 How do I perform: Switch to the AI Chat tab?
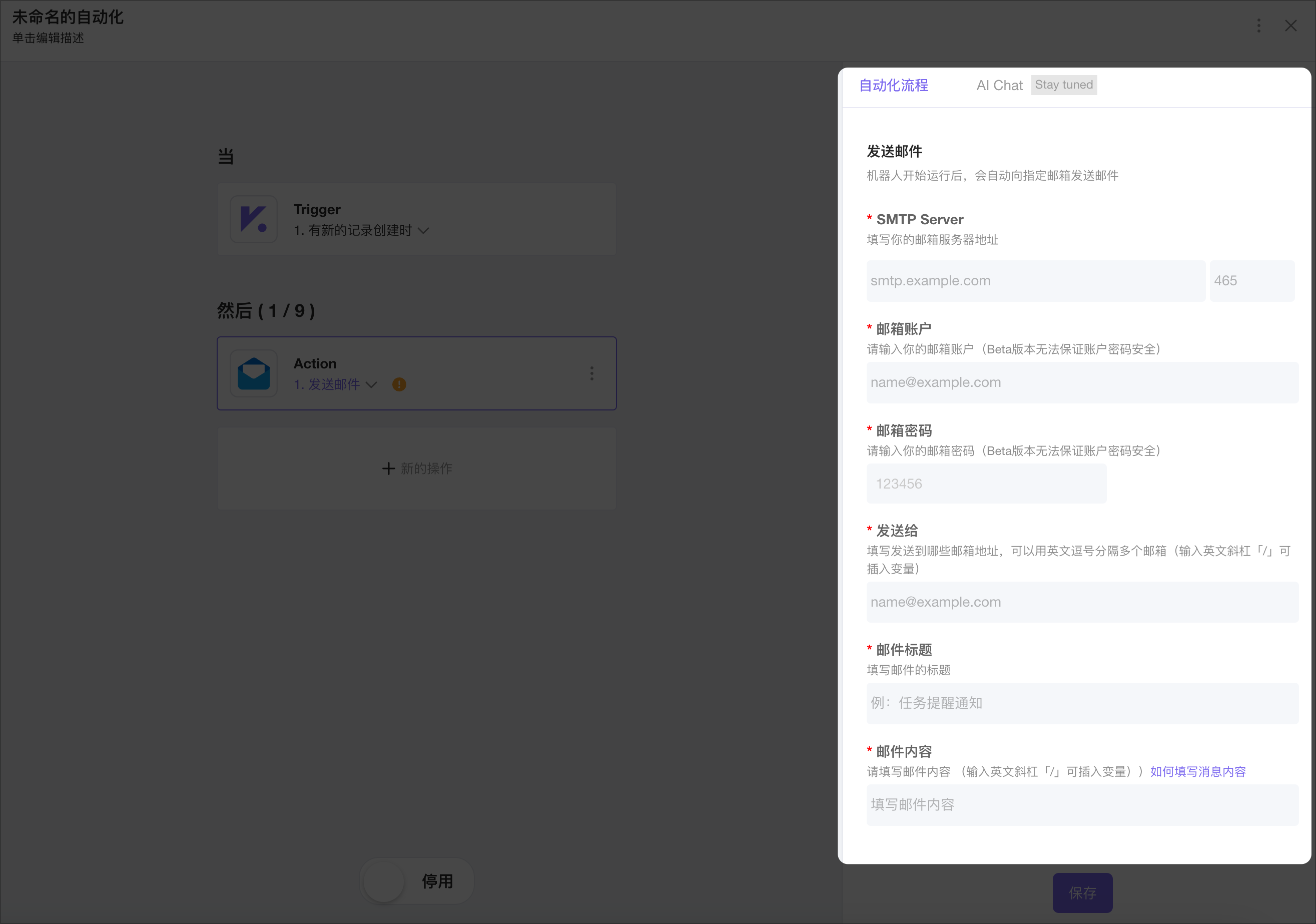(x=999, y=85)
